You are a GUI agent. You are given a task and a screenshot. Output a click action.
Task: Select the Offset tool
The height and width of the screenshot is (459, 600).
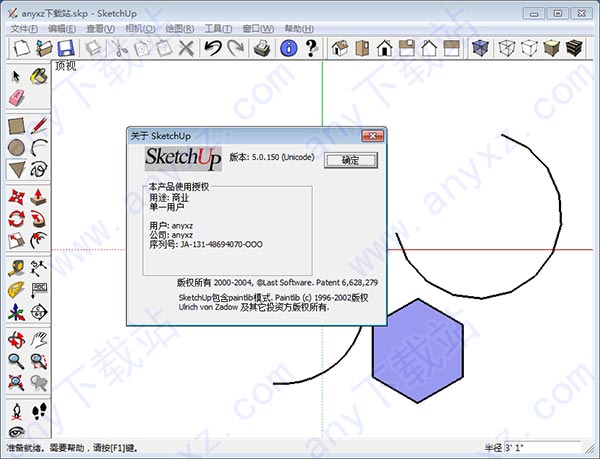39,241
